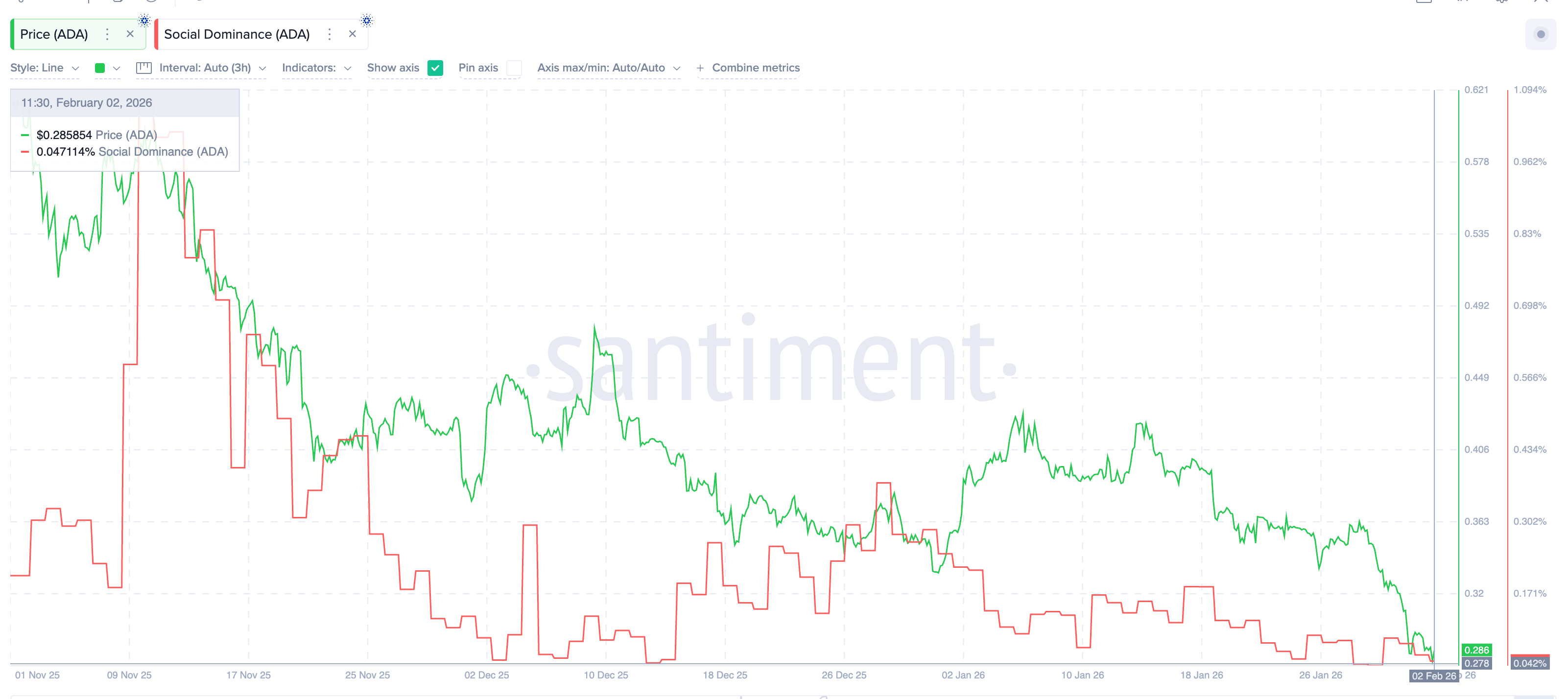Click Cardano icon above Social Dominance tab
Viewport: 1568px width, 699px height.
point(366,21)
